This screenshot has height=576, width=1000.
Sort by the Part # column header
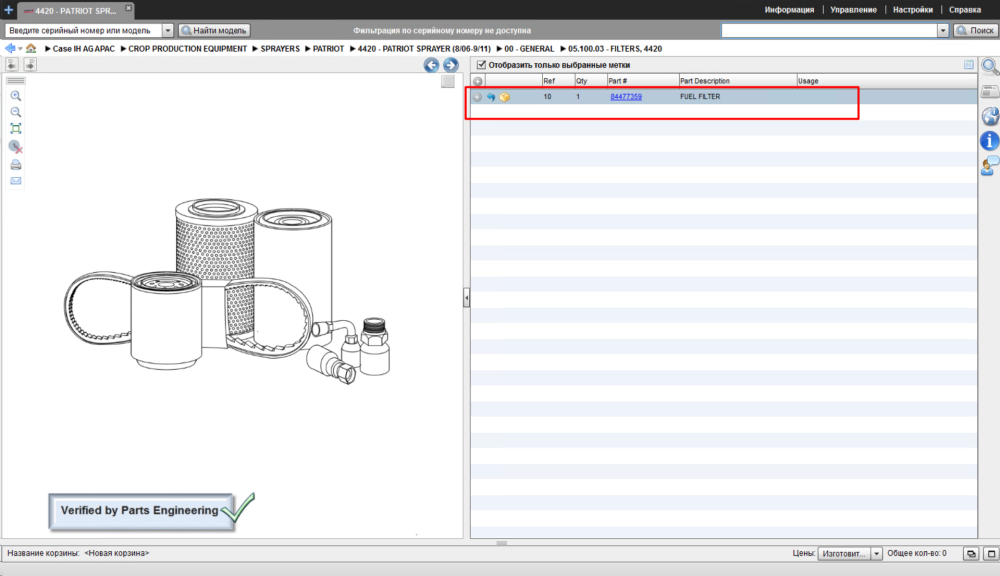(643, 81)
